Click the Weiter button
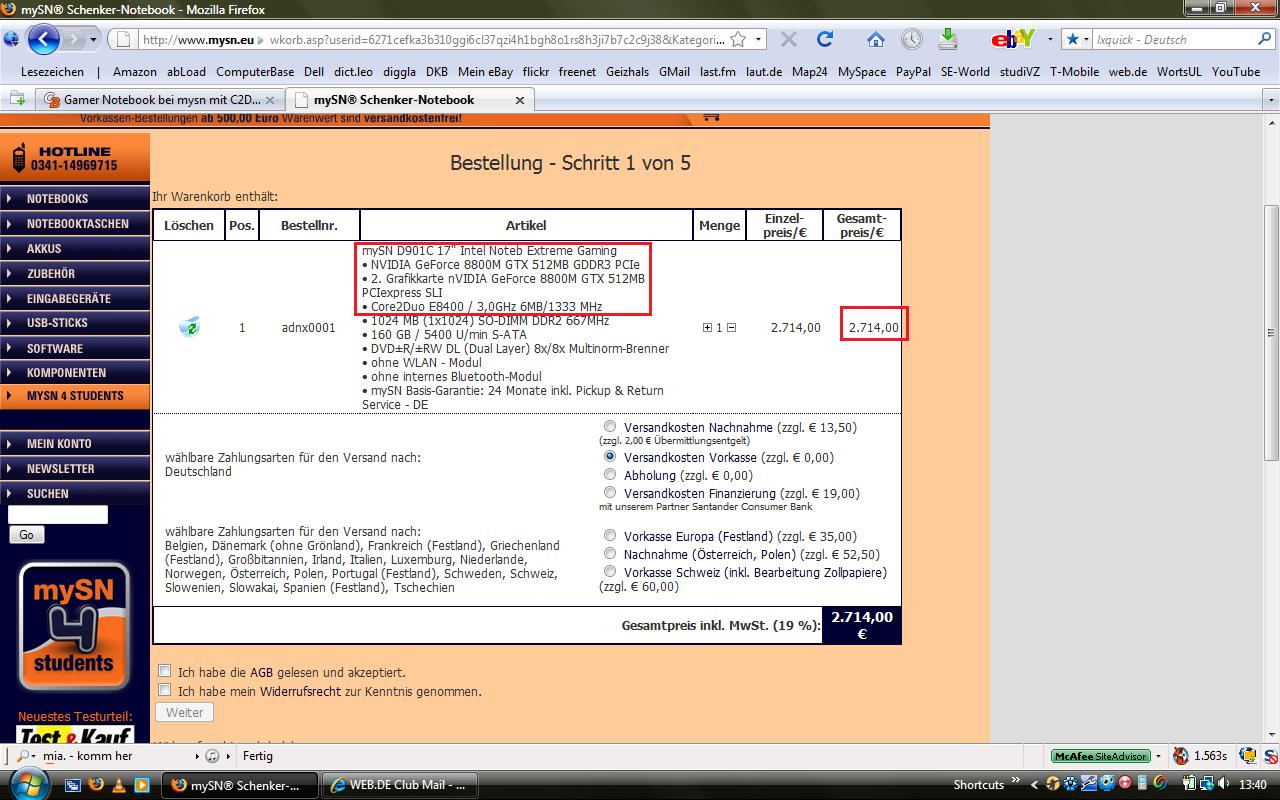This screenshot has height=800, width=1280. 184,712
